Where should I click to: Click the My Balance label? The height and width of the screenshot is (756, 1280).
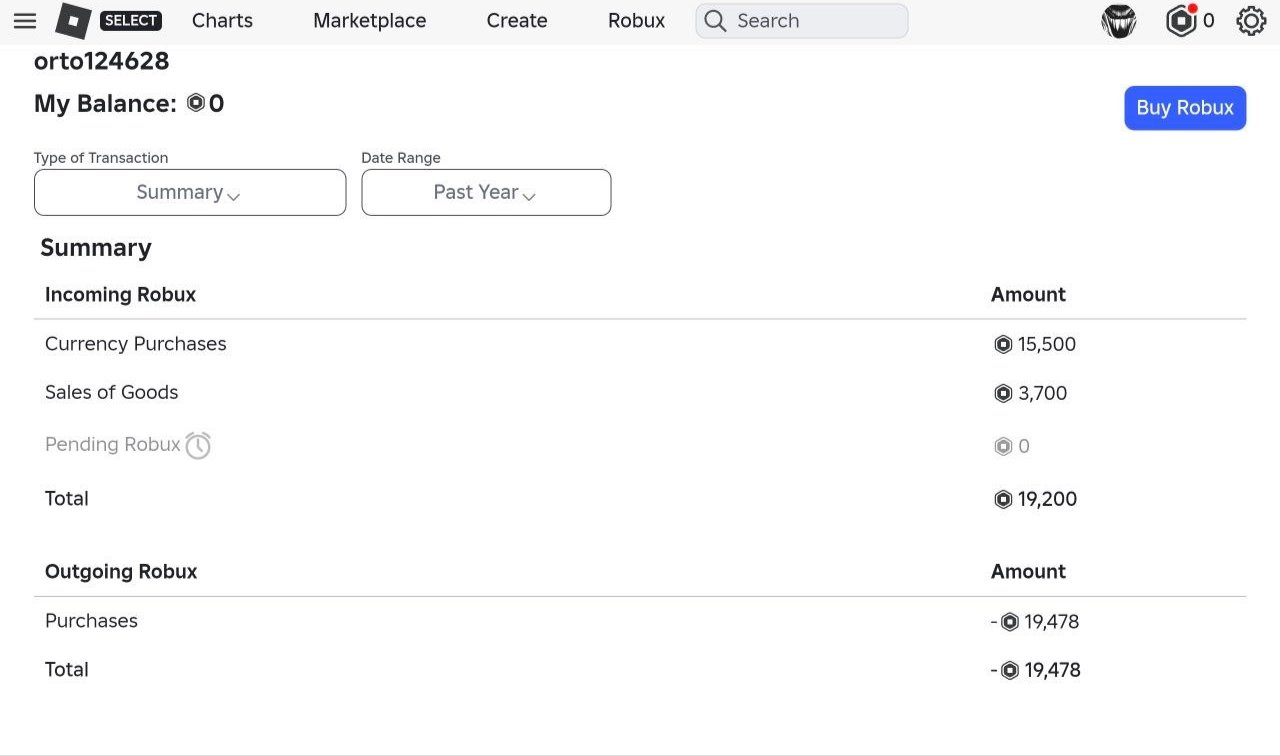coord(105,104)
